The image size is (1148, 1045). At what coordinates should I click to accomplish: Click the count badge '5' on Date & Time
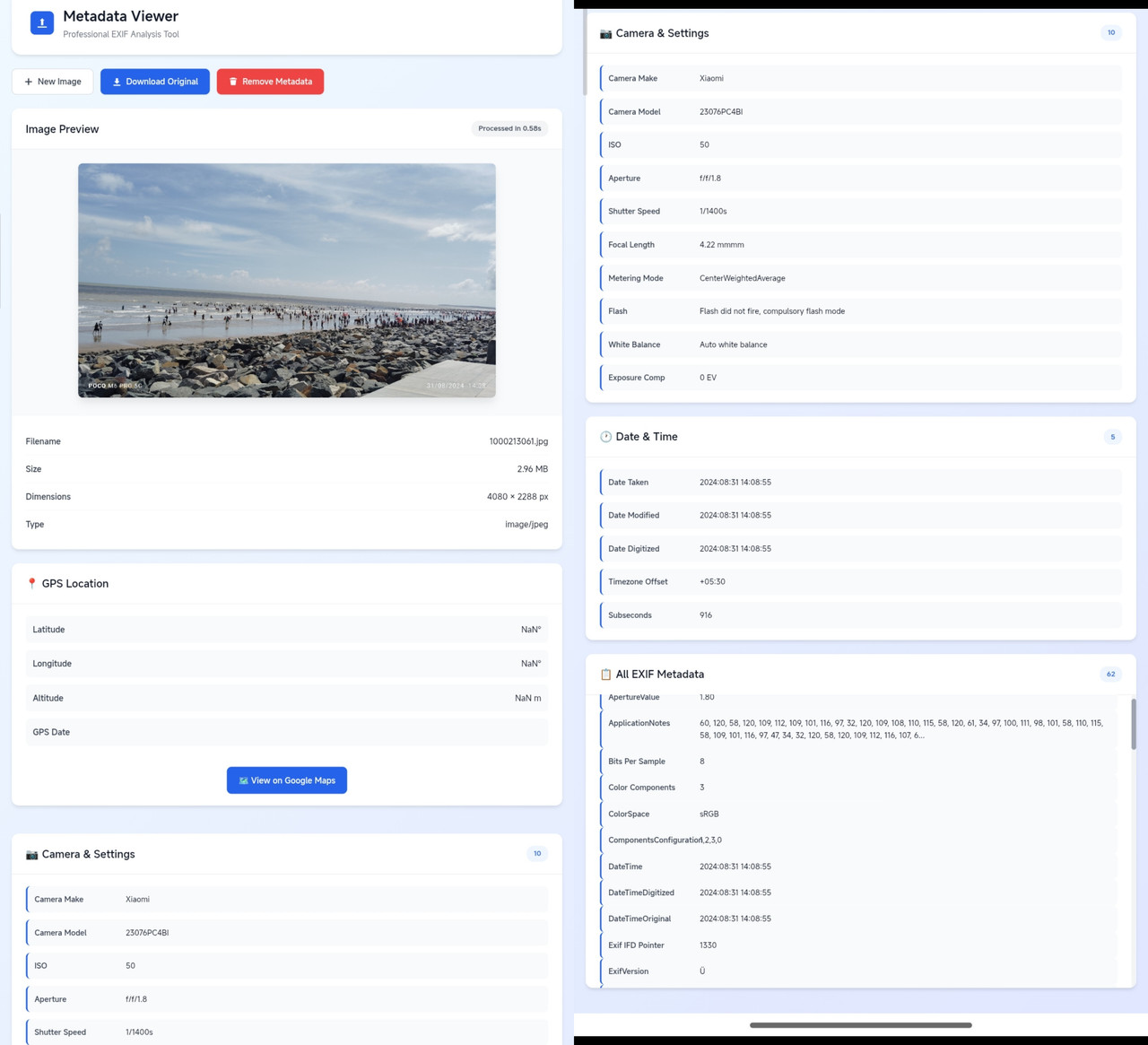point(1113,437)
